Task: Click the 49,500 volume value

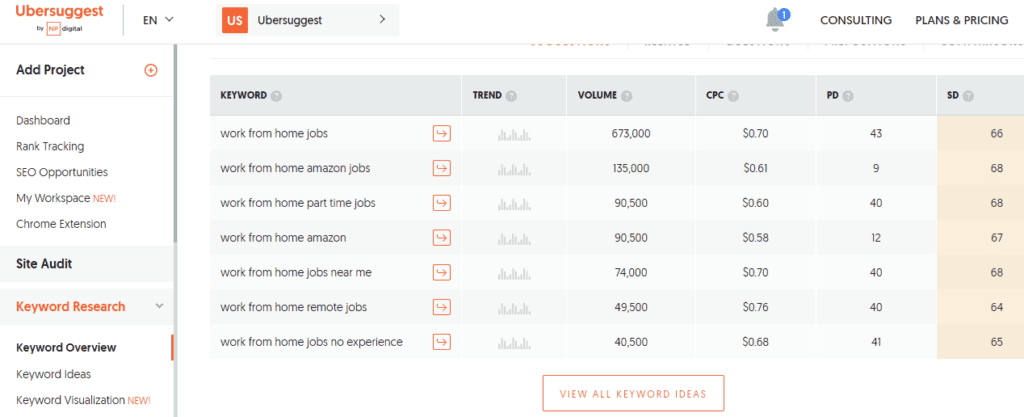Action: tap(631, 307)
